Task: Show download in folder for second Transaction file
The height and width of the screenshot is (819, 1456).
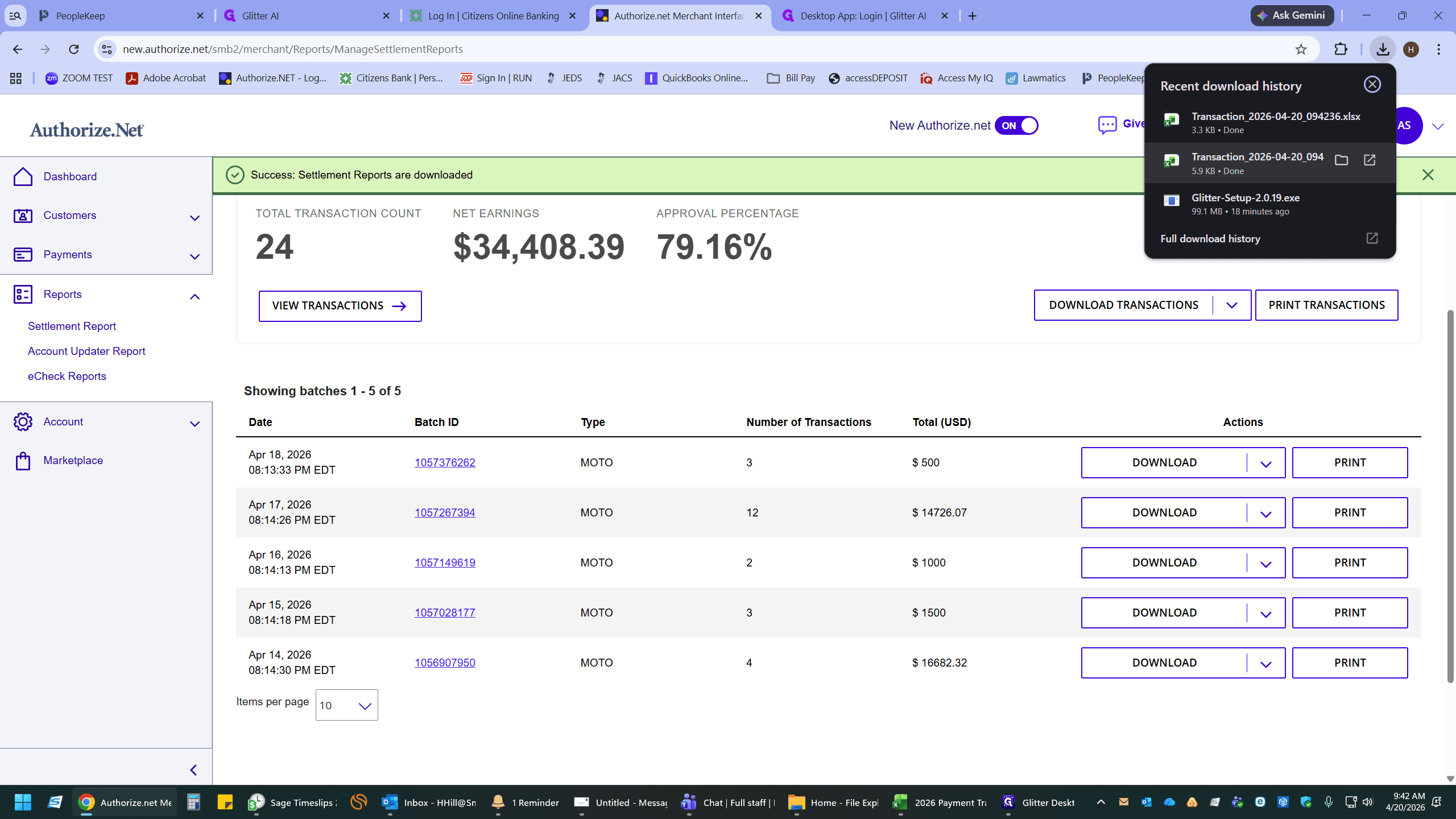Action: 1341,160
